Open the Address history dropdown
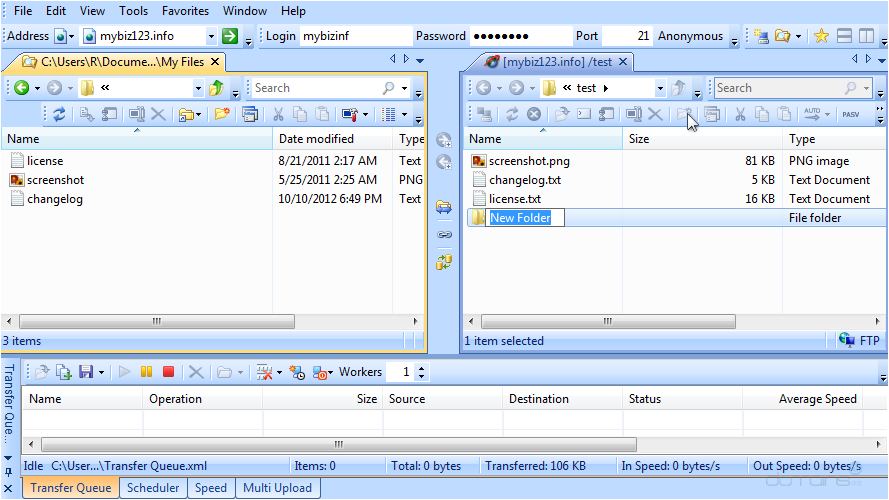The height and width of the screenshot is (500, 889). (211, 36)
